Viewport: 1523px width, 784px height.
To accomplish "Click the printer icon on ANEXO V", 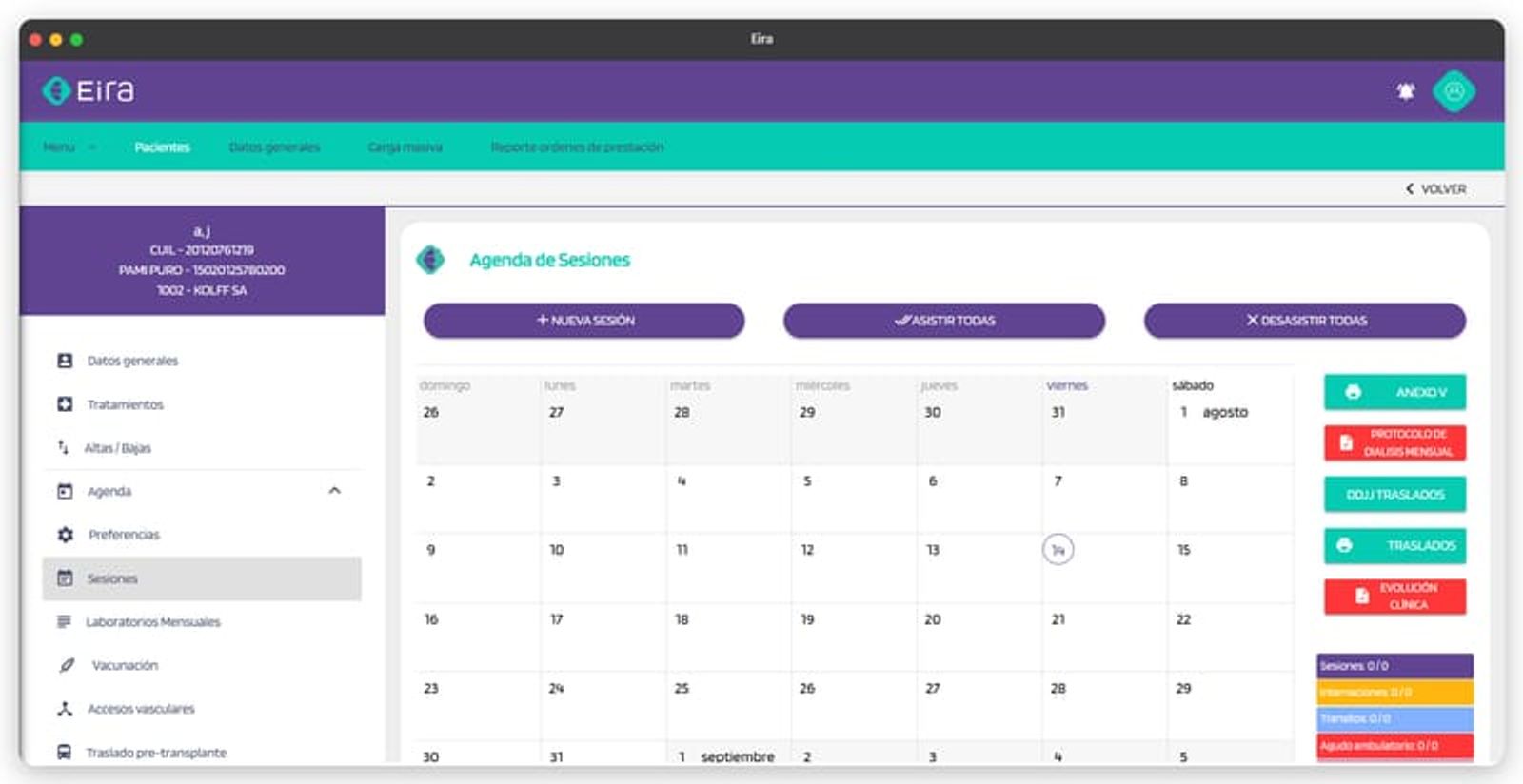I will click(x=1353, y=392).
